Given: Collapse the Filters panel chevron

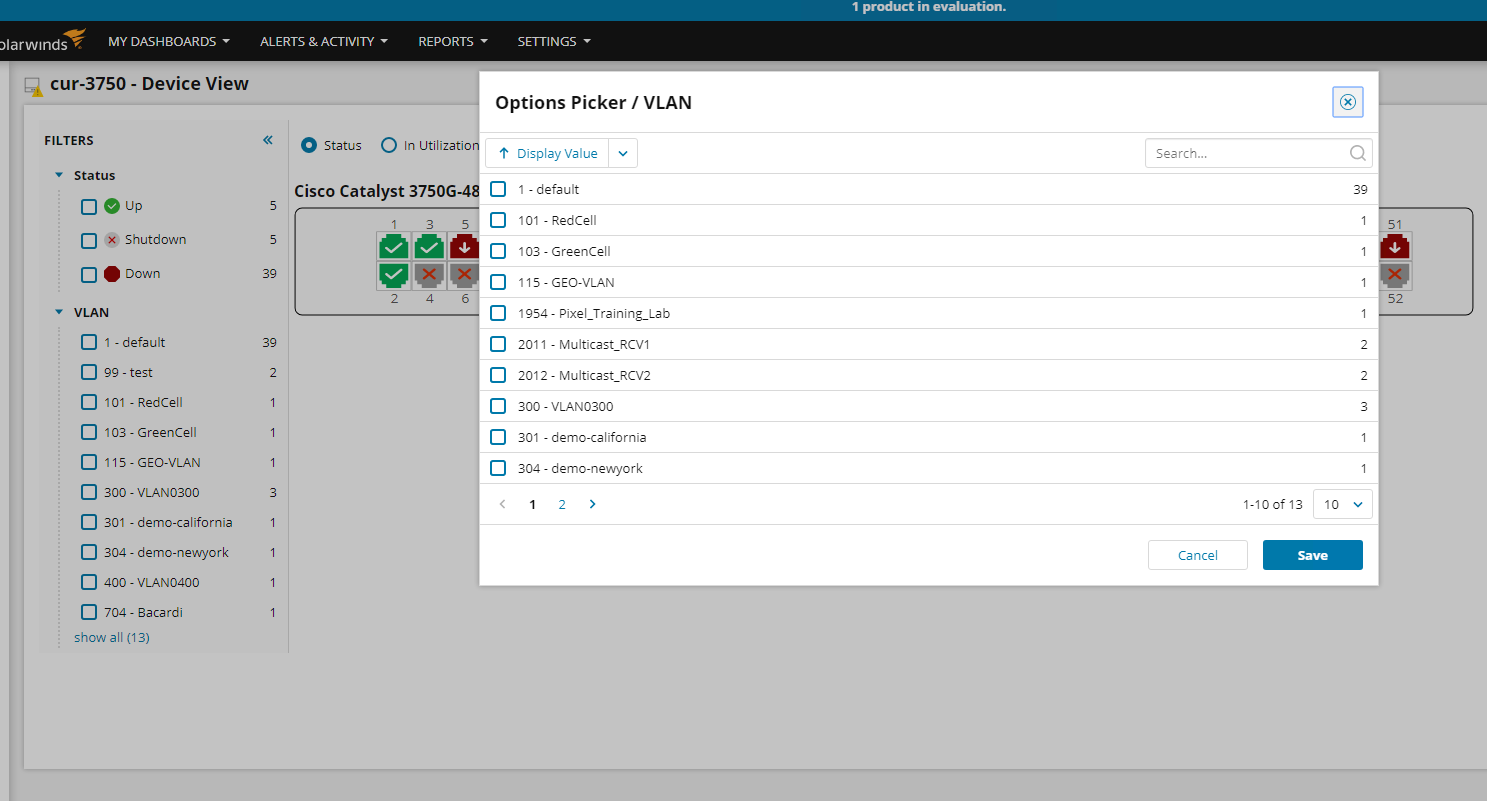Looking at the screenshot, I should pyautogui.click(x=267, y=140).
